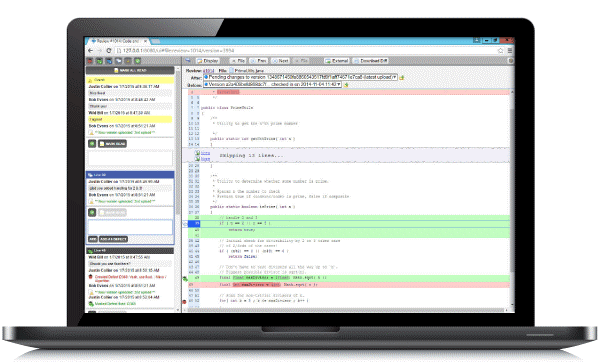Expand the skipped lines using top more link
The width and height of the screenshot is (600, 363).
click(x=205, y=153)
